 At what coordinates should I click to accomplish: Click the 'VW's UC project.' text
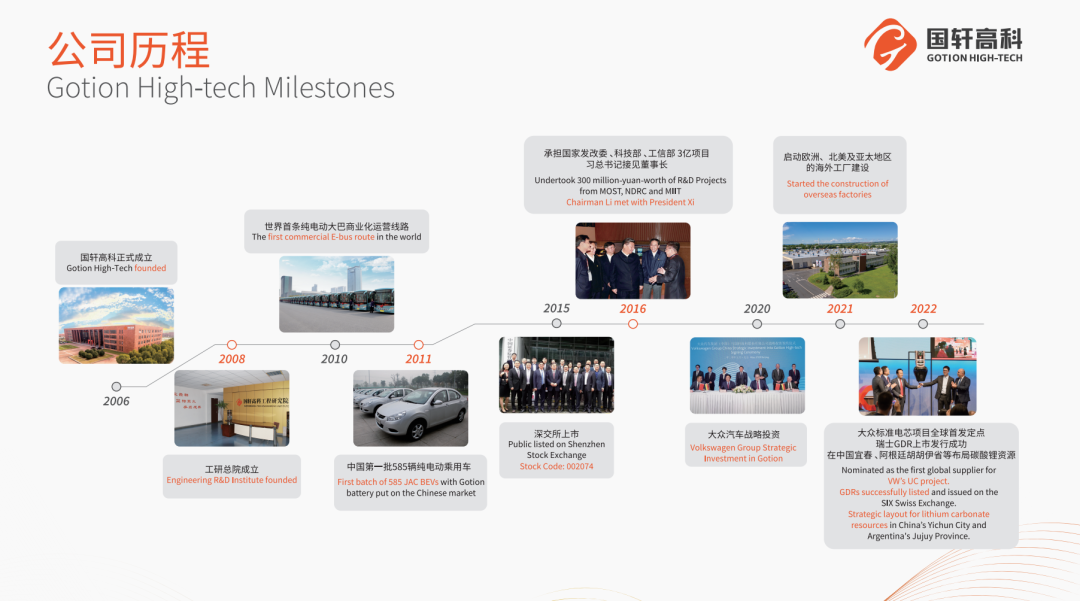pyautogui.click(x=918, y=481)
